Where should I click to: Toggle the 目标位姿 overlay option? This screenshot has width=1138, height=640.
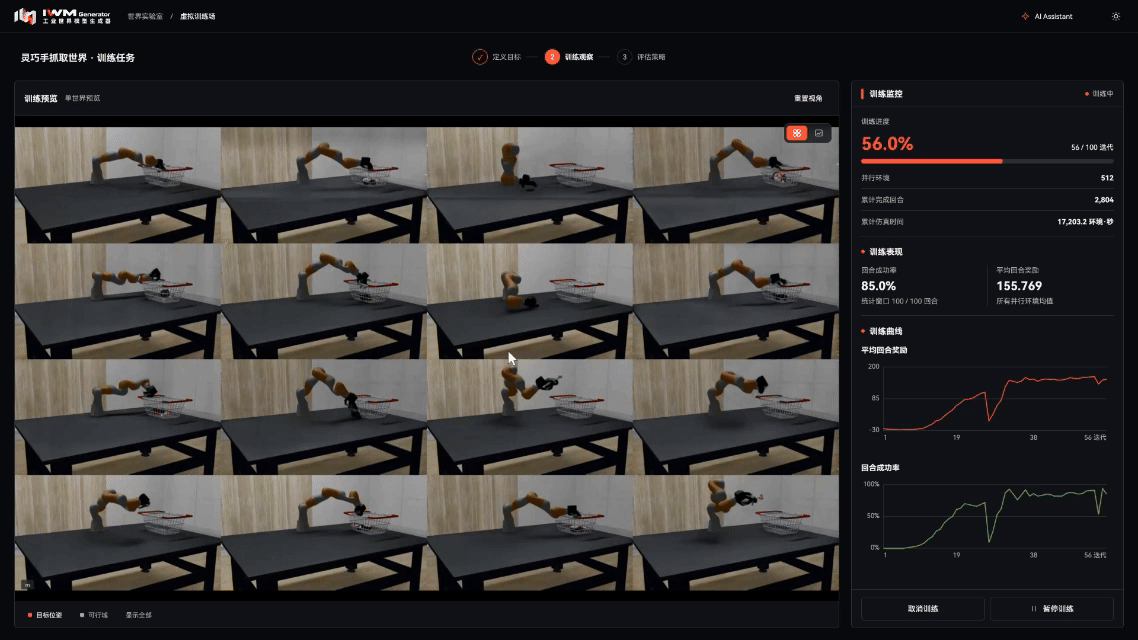tap(45, 615)
